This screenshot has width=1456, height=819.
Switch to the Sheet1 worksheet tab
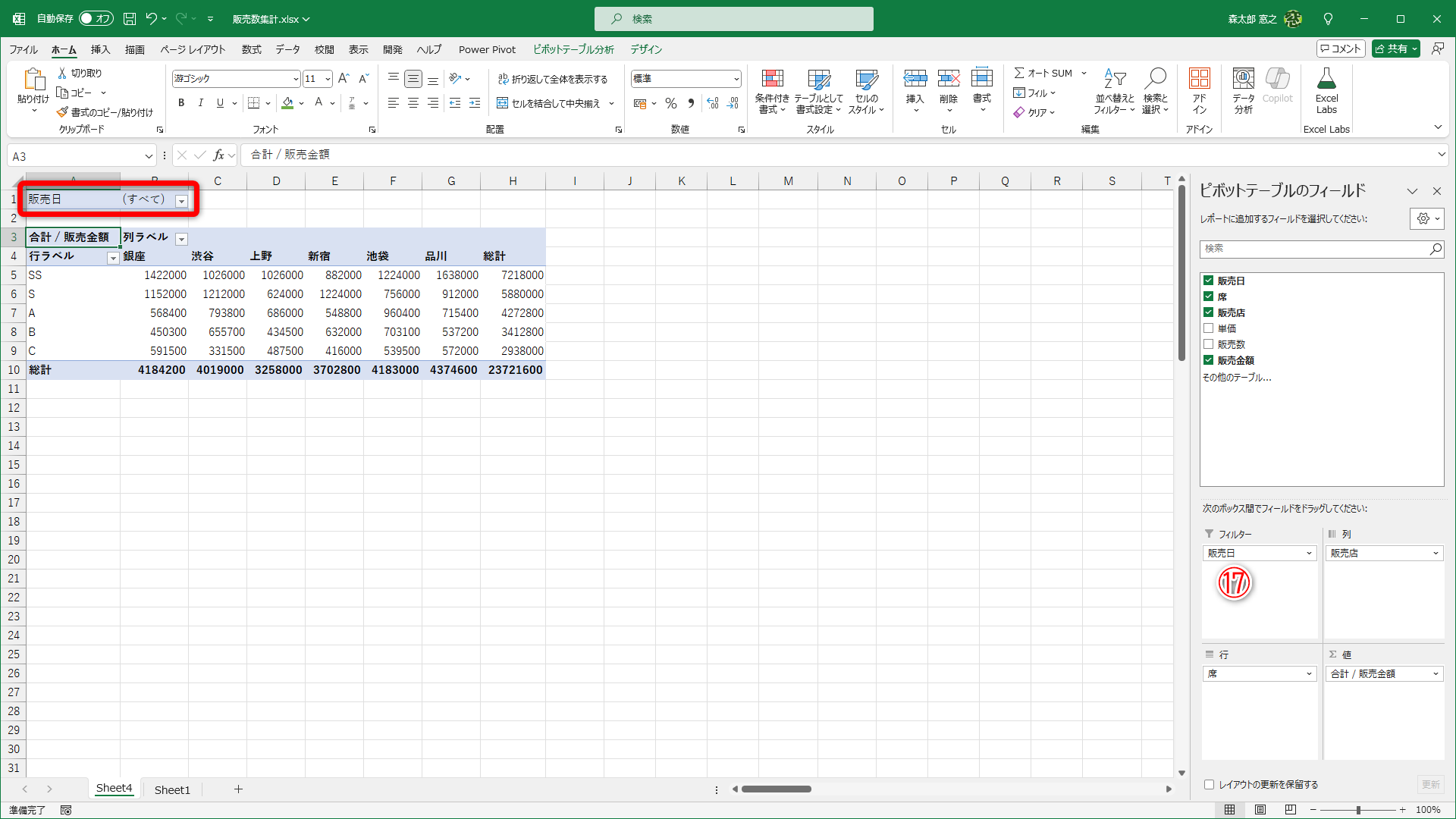172,789
